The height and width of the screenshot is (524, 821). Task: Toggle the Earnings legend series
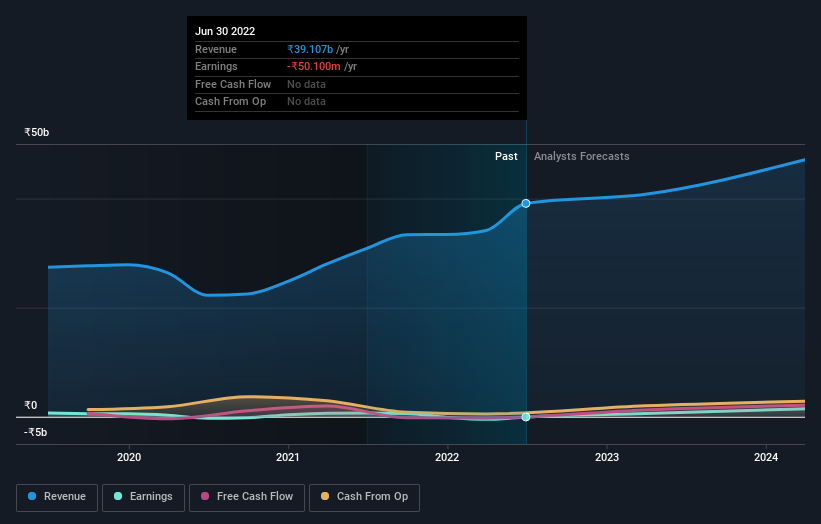coord(143,497)
